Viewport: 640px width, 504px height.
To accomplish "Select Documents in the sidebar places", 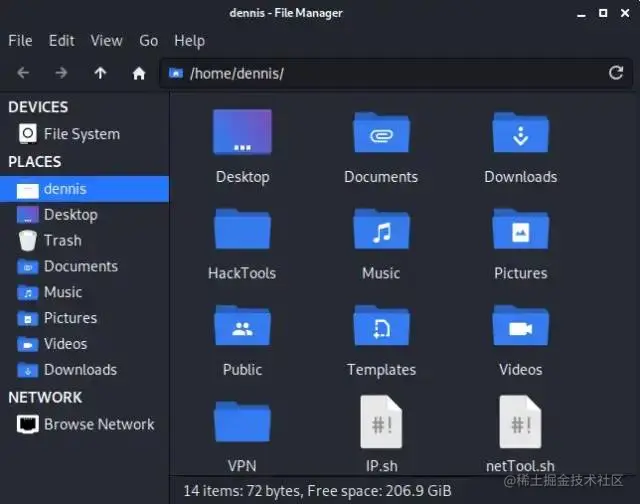I will pos(84,266).
